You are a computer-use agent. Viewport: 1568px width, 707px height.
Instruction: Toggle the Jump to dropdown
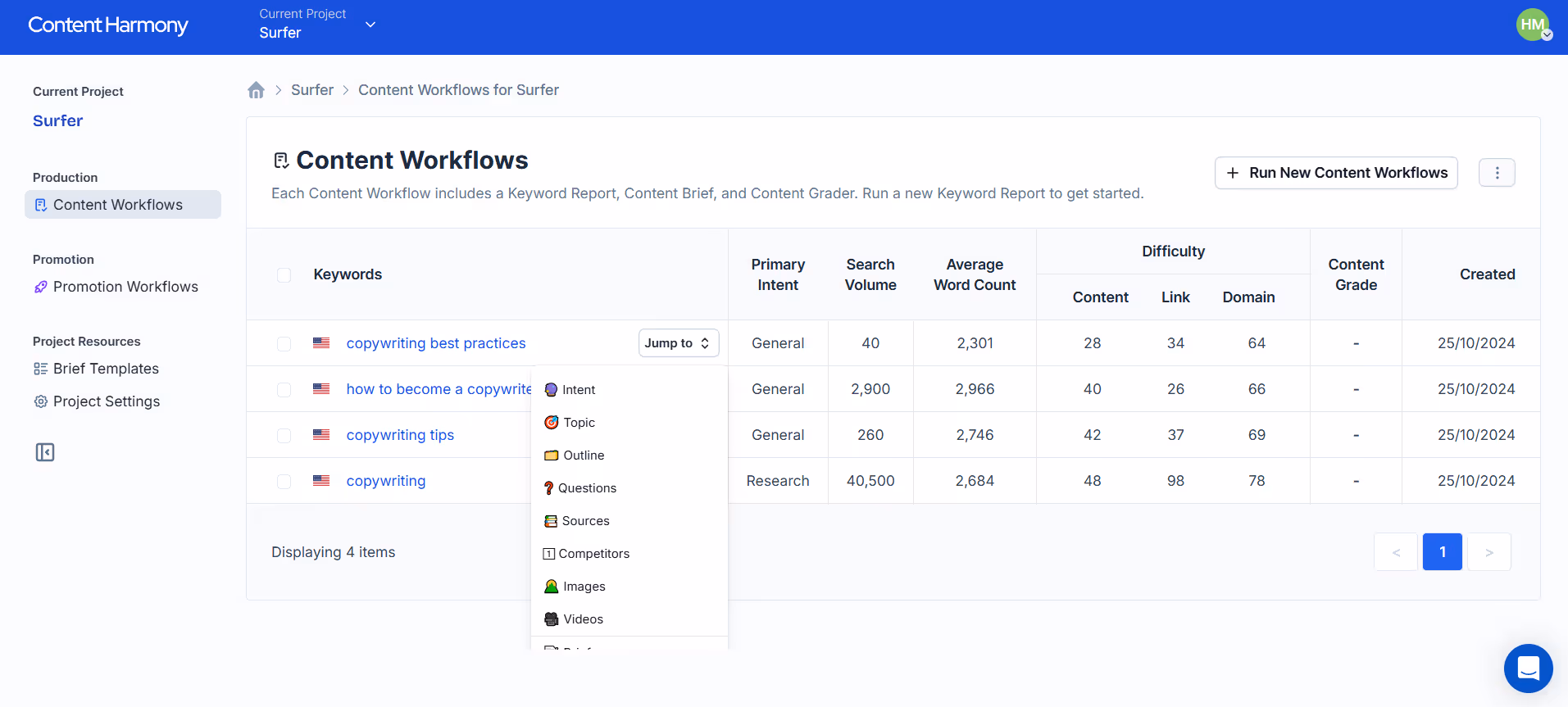679,343
